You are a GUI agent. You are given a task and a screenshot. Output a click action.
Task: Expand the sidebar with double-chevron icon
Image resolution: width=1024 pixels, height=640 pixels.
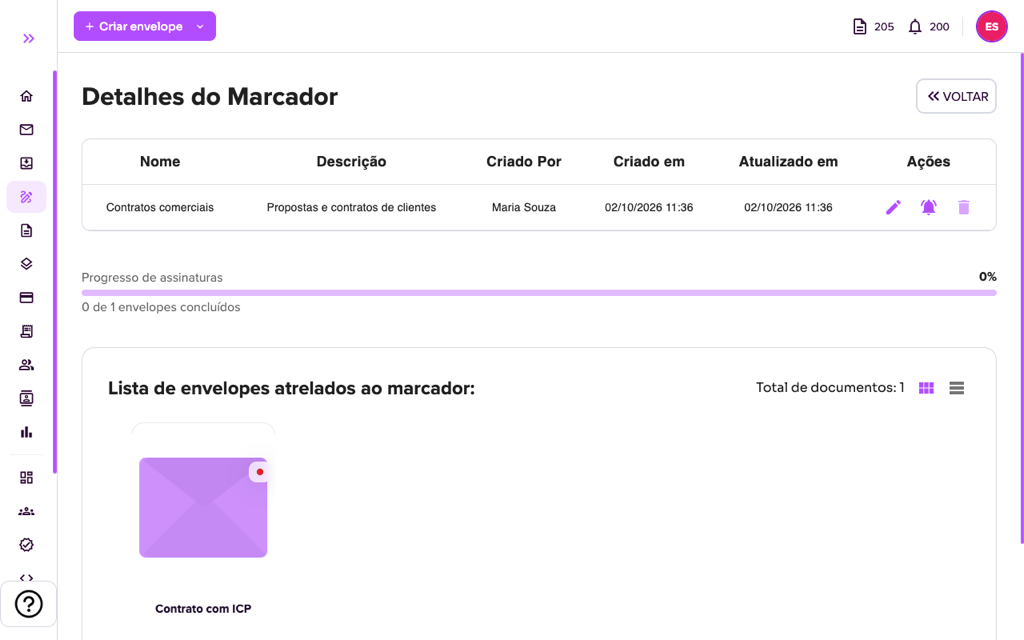click(x=28, y=39)
